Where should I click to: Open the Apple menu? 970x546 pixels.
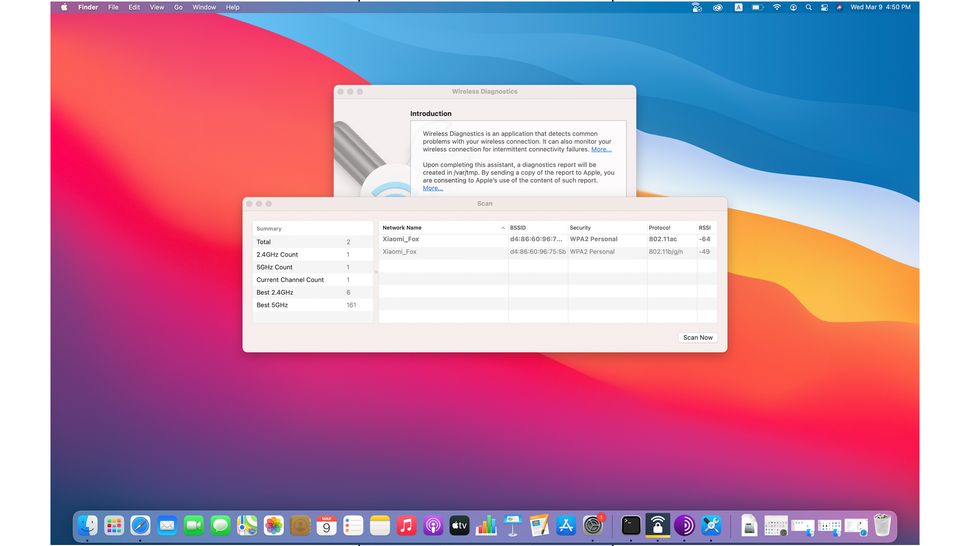[x=64, y=7]
